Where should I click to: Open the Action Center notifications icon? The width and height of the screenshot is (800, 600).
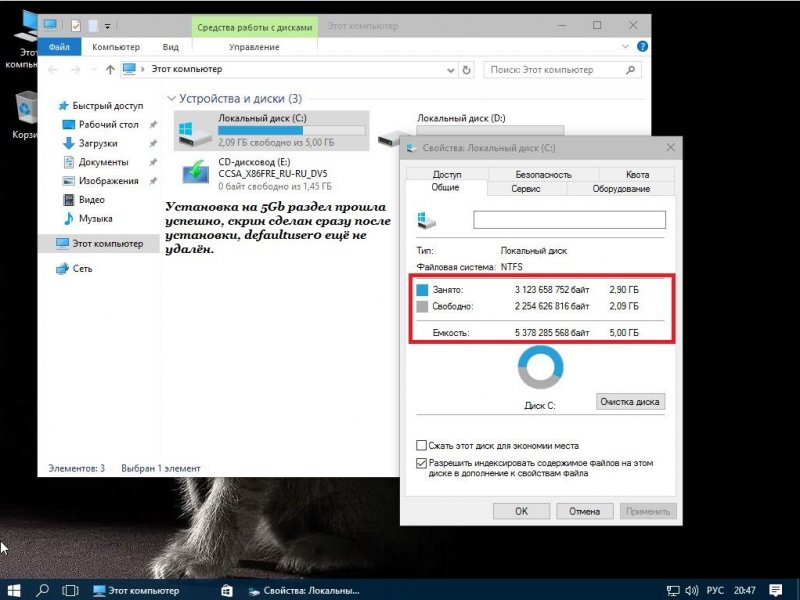tap(775, 590)
